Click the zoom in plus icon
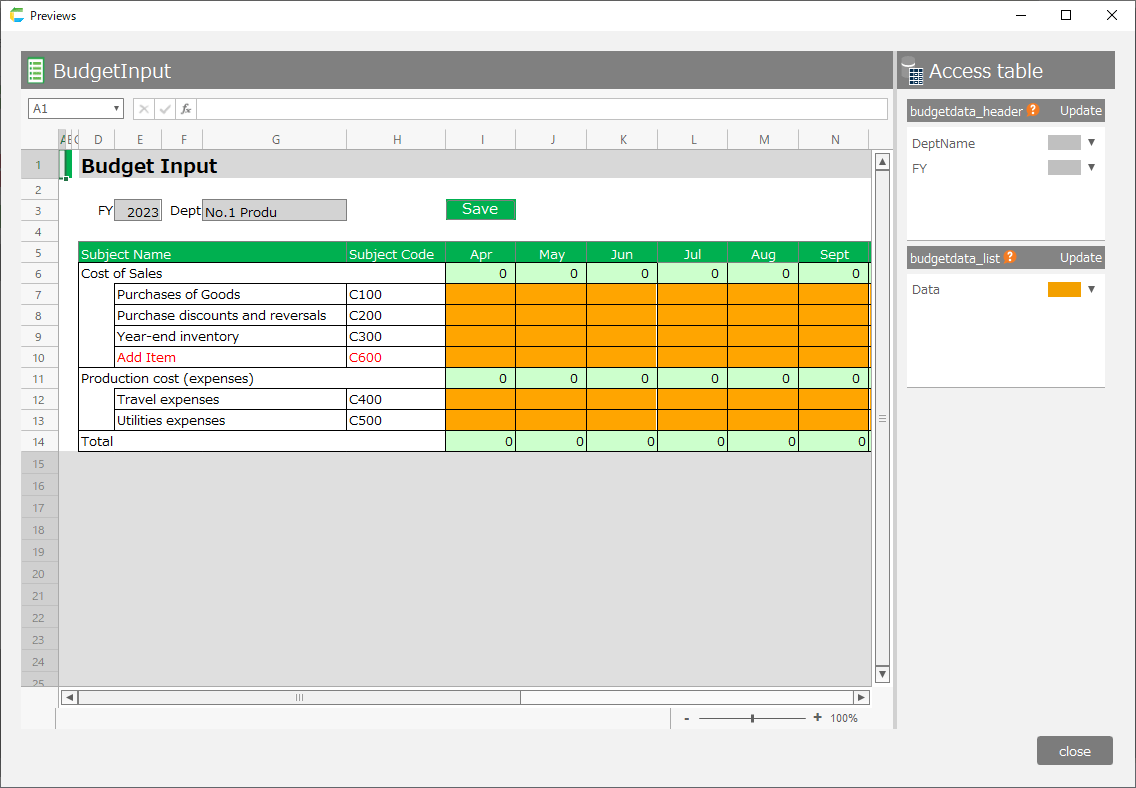 tap(817, 718)
